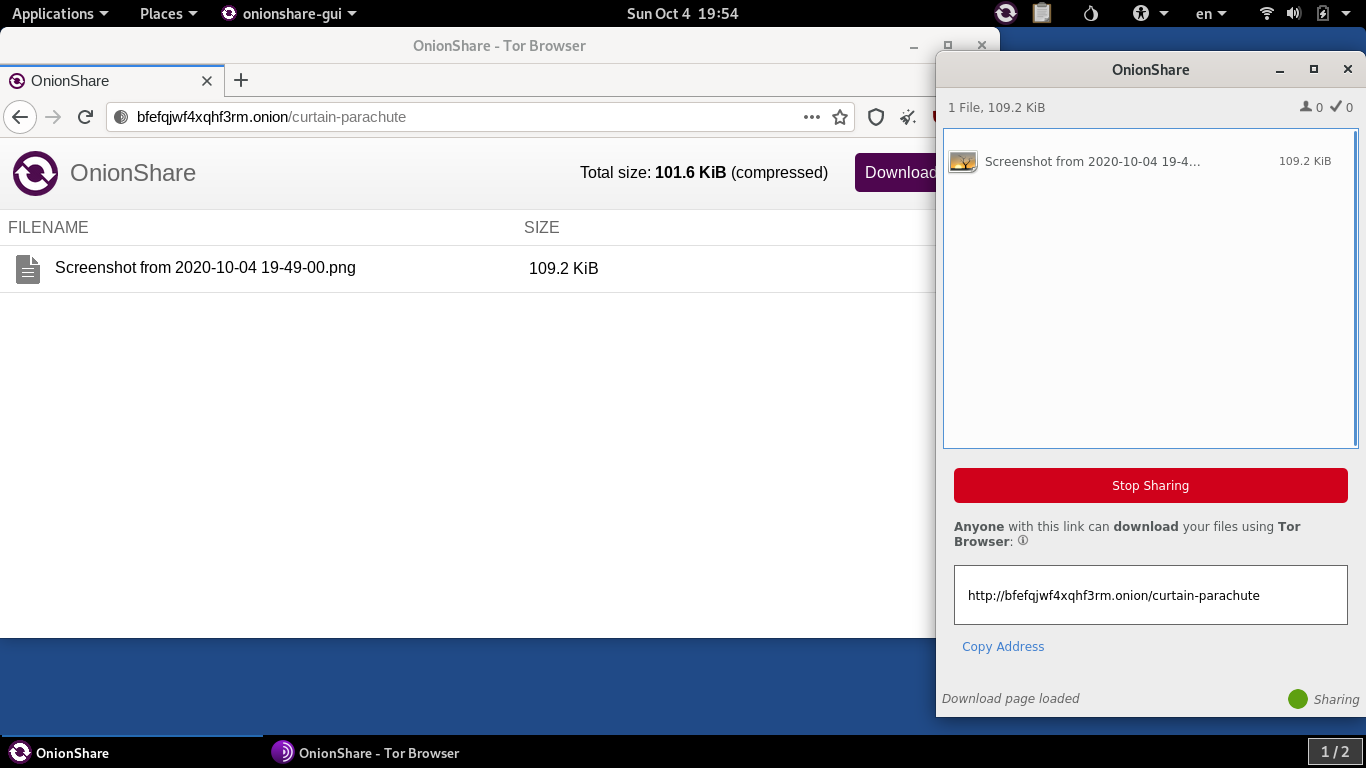Click the file icon beside the PNG filename
Viewport: 1366px width, 768px height.
[x=28, y=269]
